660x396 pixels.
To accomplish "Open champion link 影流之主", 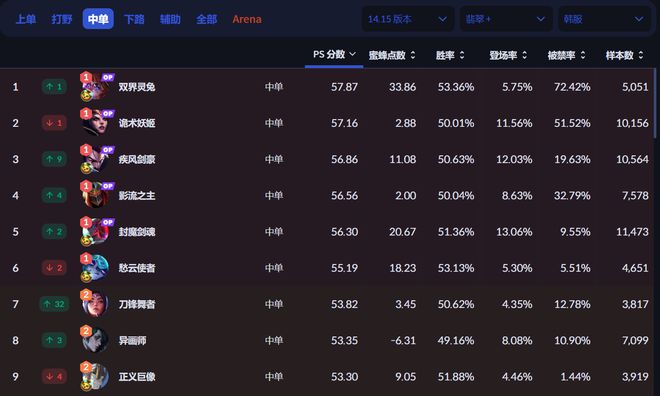I will coord(137,196).
